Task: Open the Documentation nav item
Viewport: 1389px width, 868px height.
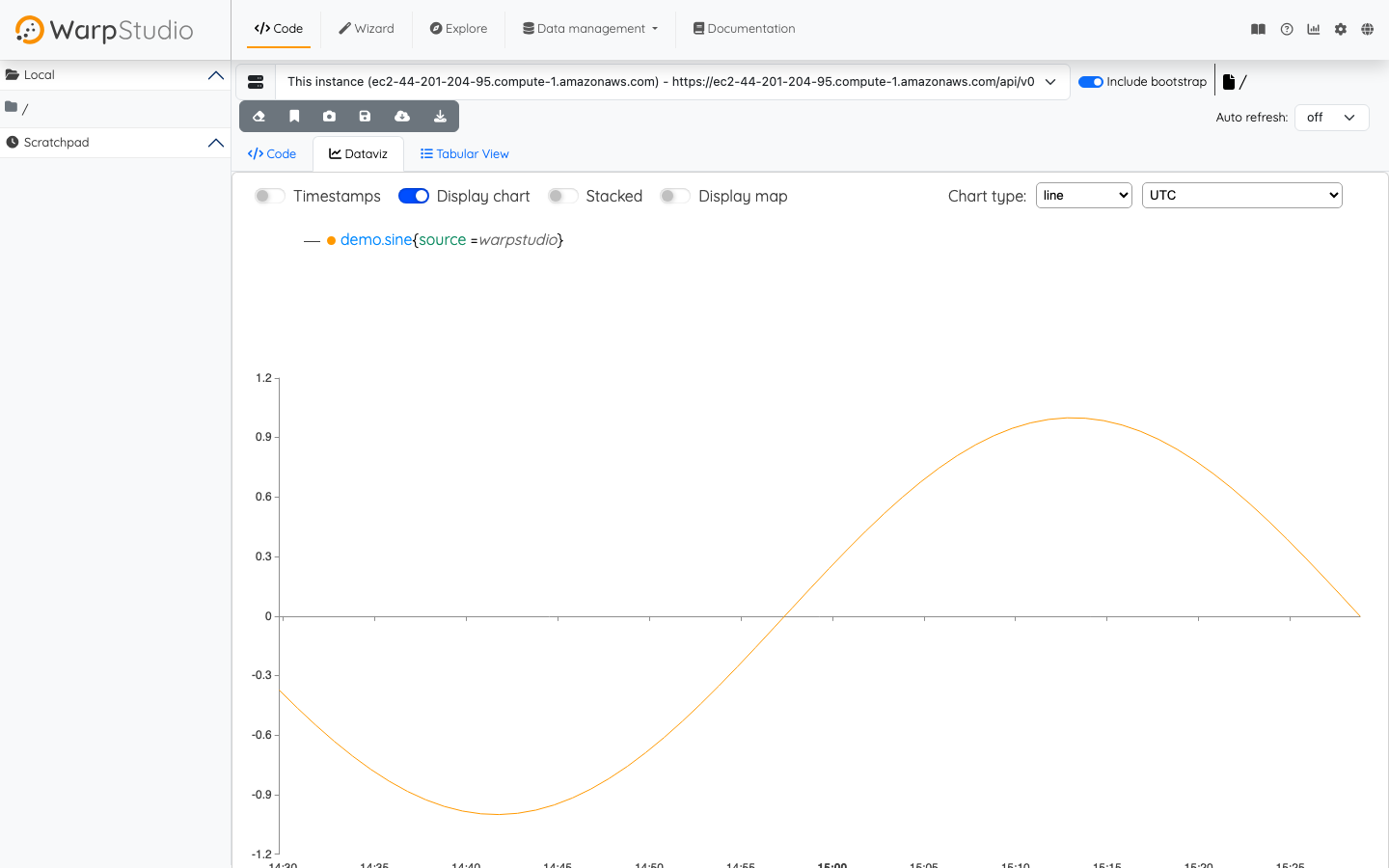Action: coord(745,29)
